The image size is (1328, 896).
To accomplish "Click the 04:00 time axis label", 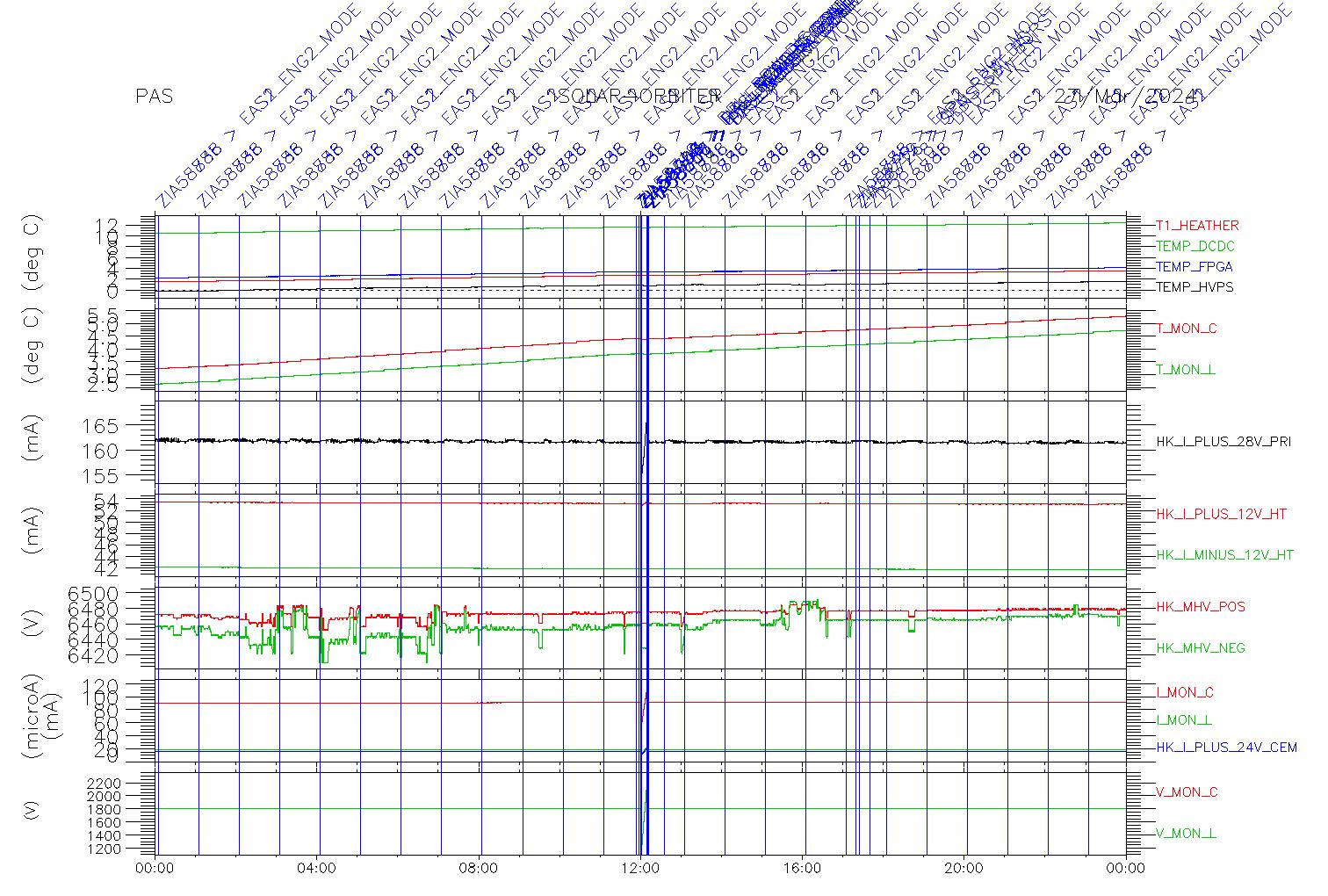I will click(x=317, y=869).
